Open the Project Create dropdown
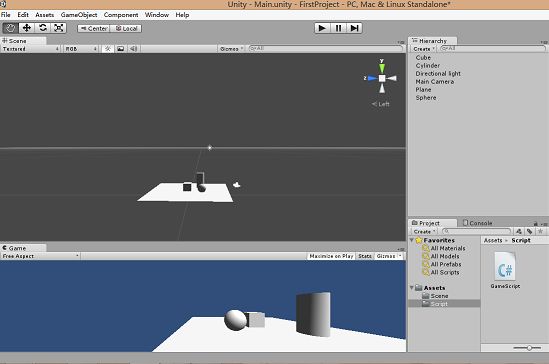 pyautogui.click(x=424, y=232)
